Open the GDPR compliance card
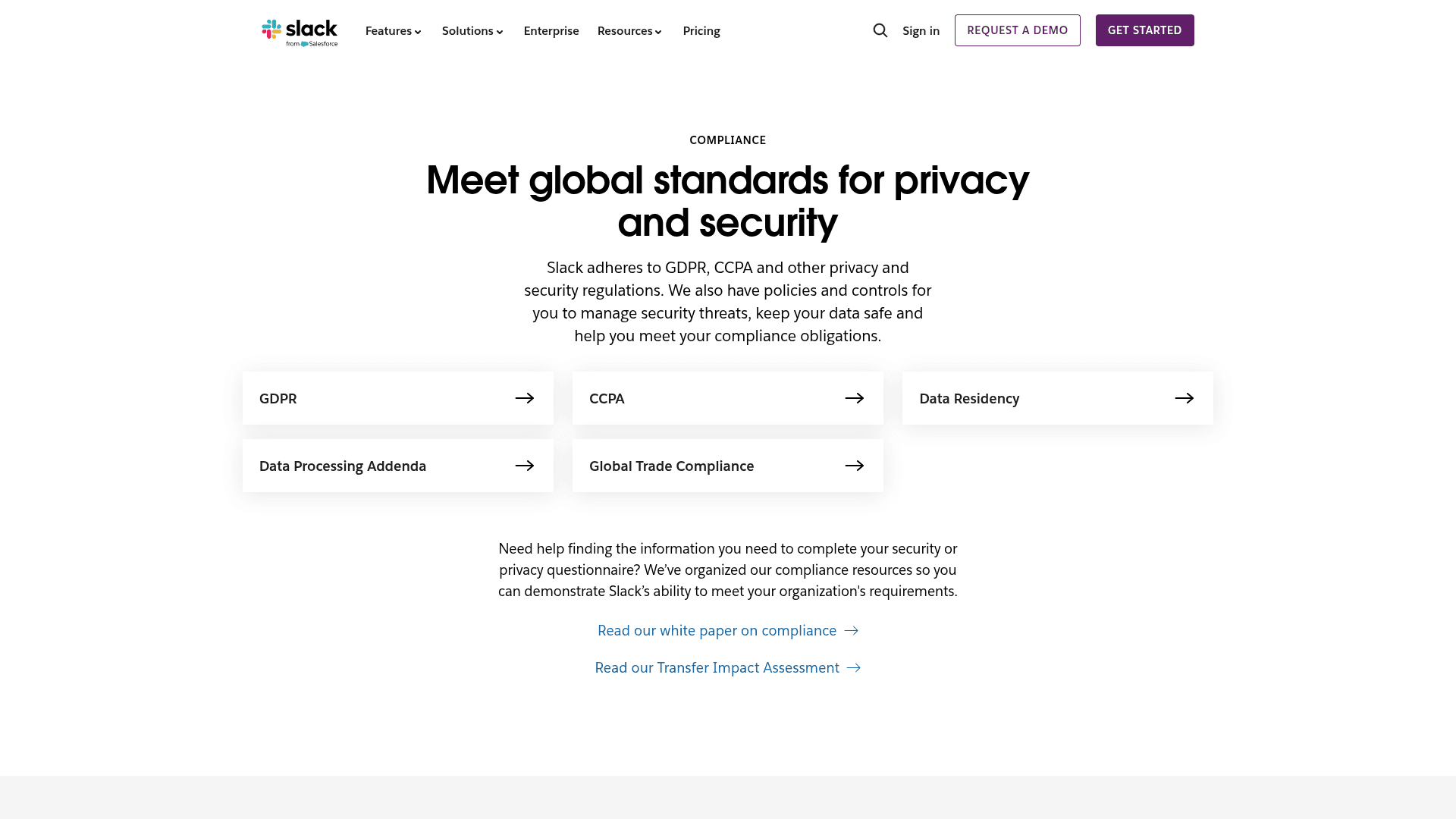Viewport: 1456px width, 819px height. pyautogui.click(x=397, y=397)
